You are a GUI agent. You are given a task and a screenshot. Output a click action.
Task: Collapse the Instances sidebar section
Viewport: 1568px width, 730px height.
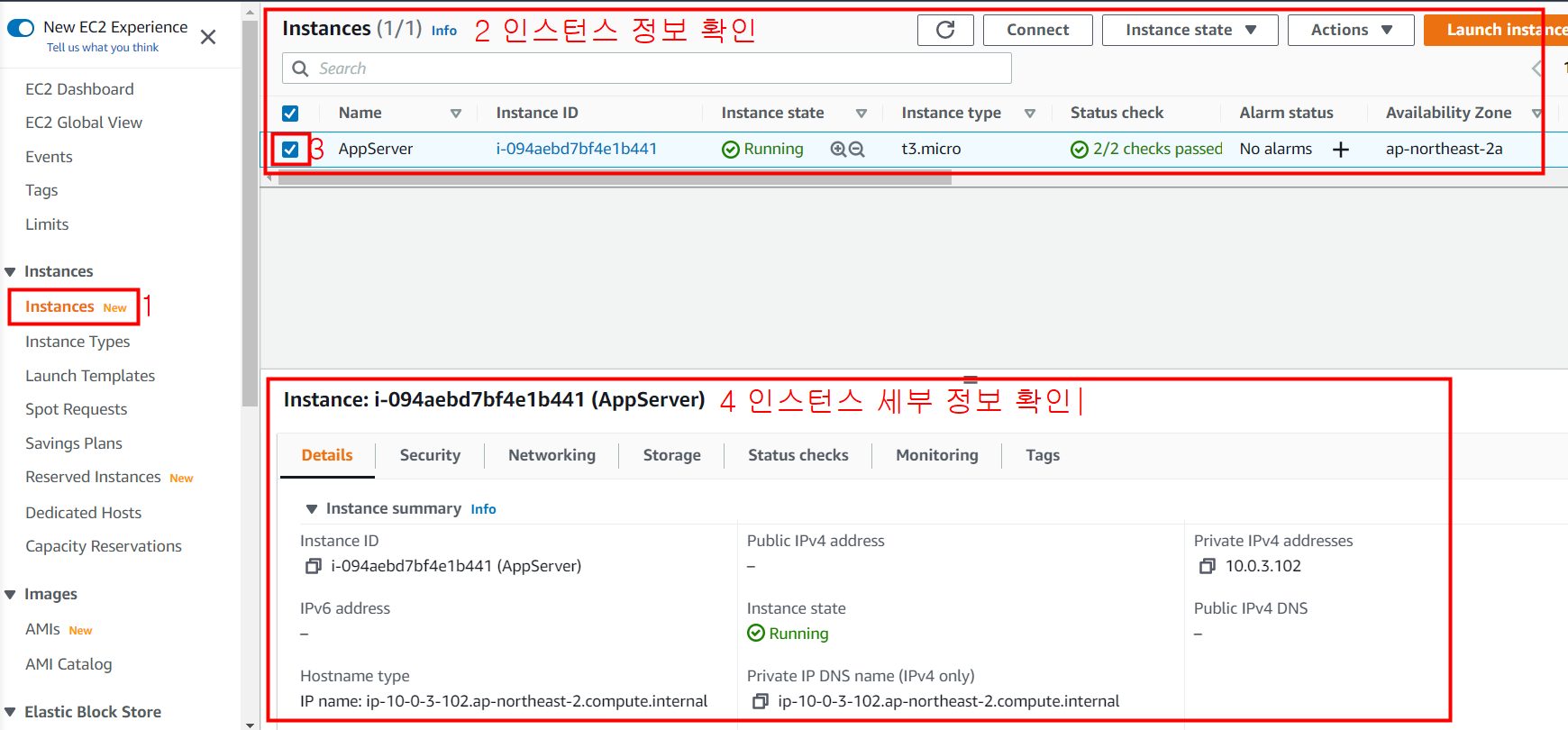11,272
